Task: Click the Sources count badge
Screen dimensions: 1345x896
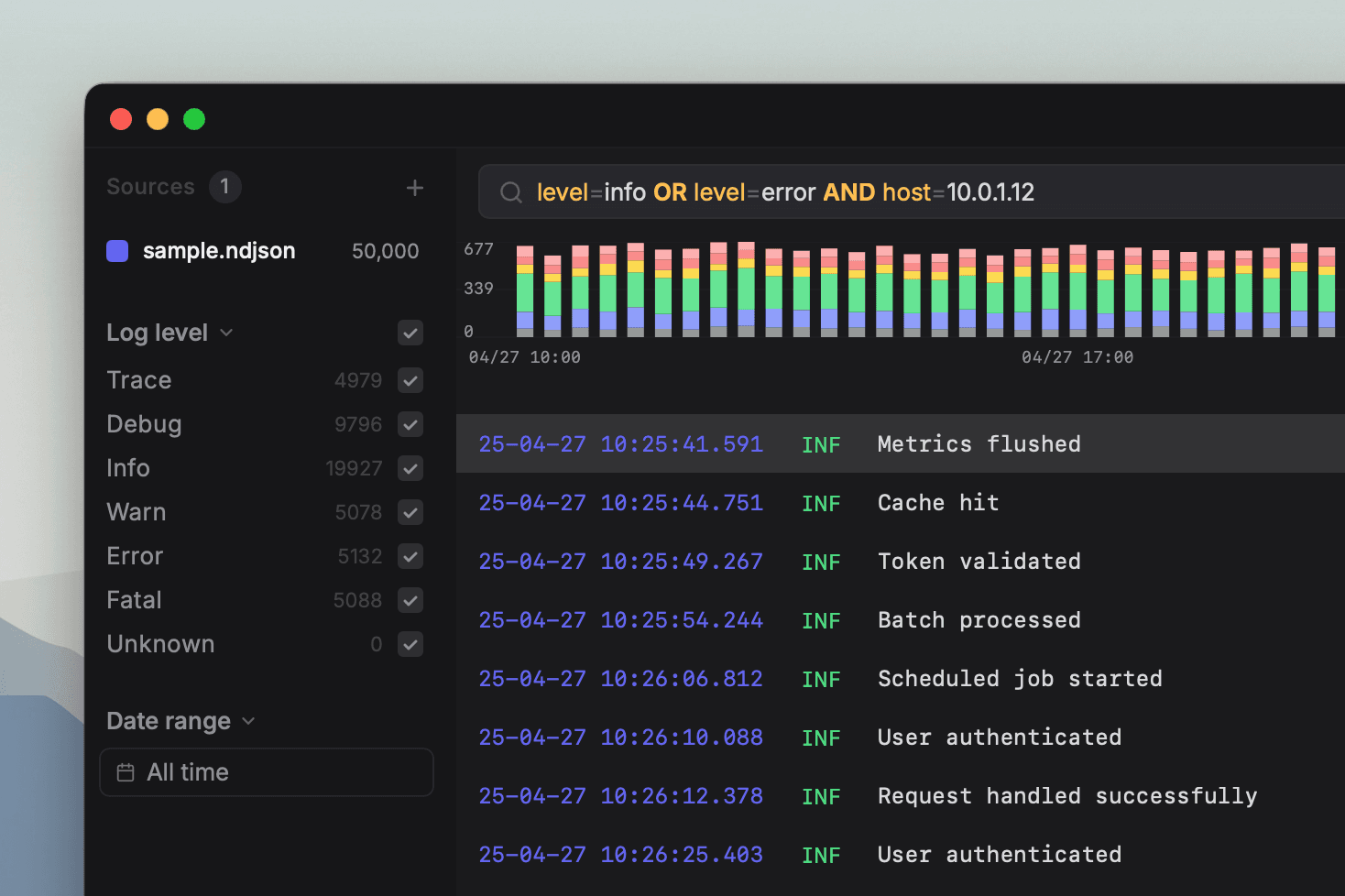Action: pyautogui.click(x=224, y=187)
